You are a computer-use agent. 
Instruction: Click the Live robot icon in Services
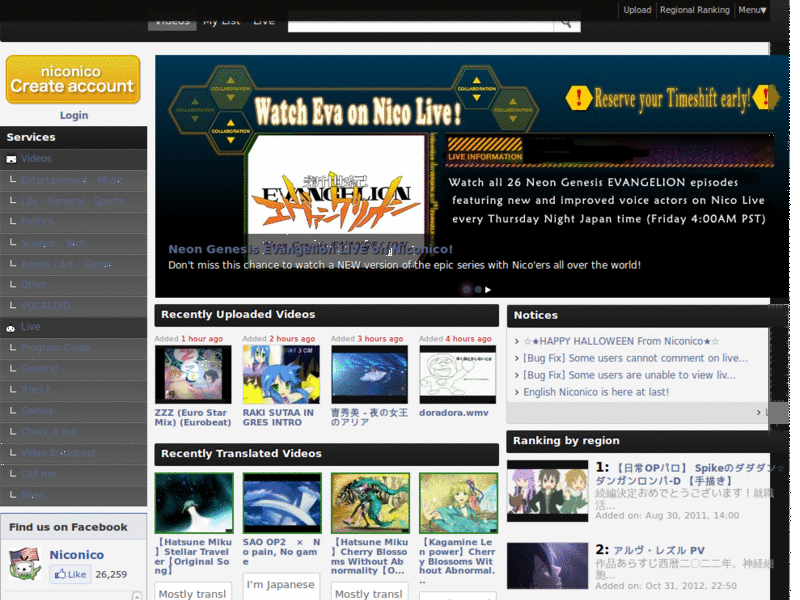click(x=10, y=328)
